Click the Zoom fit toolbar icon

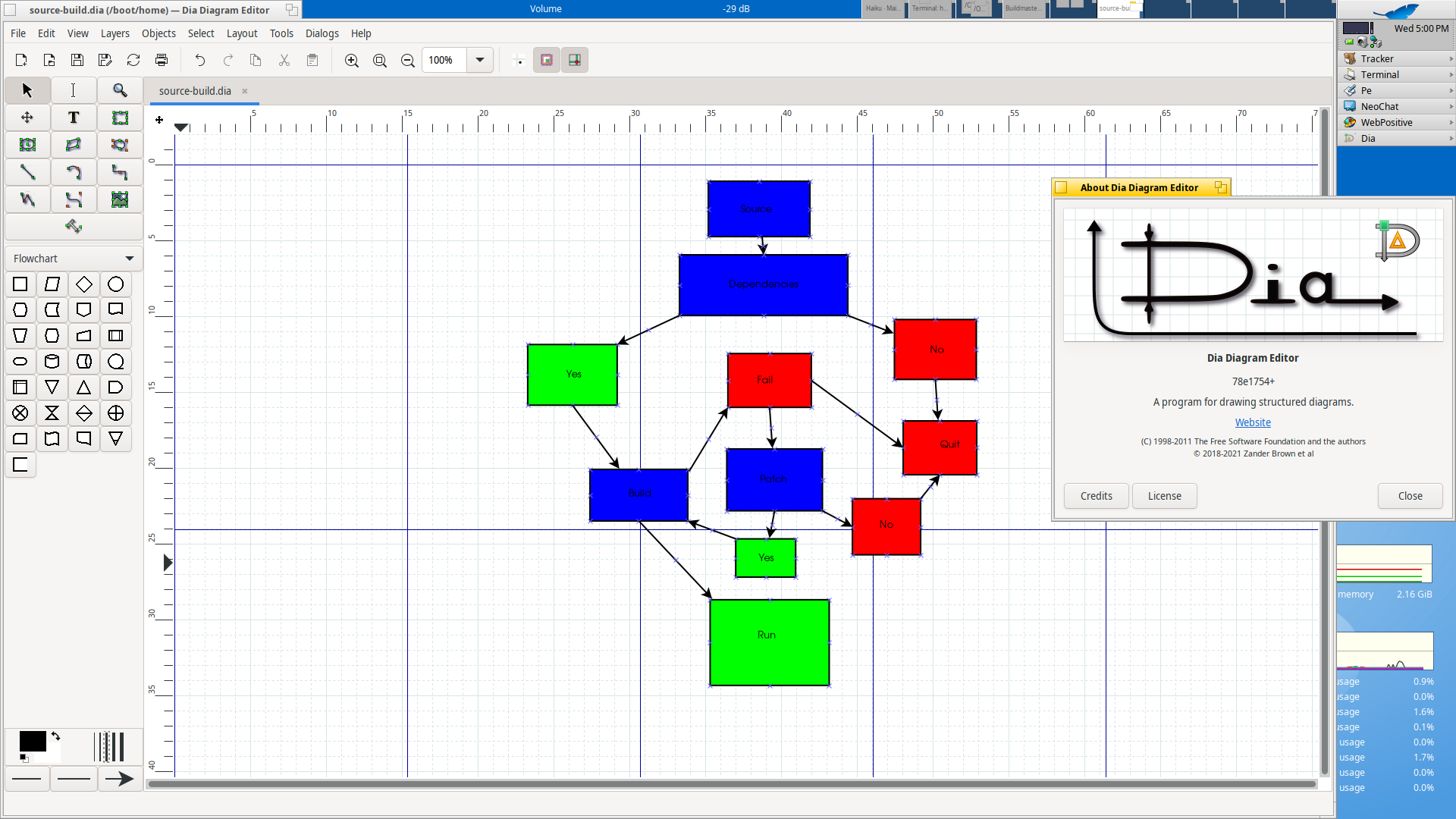[380, 60]
